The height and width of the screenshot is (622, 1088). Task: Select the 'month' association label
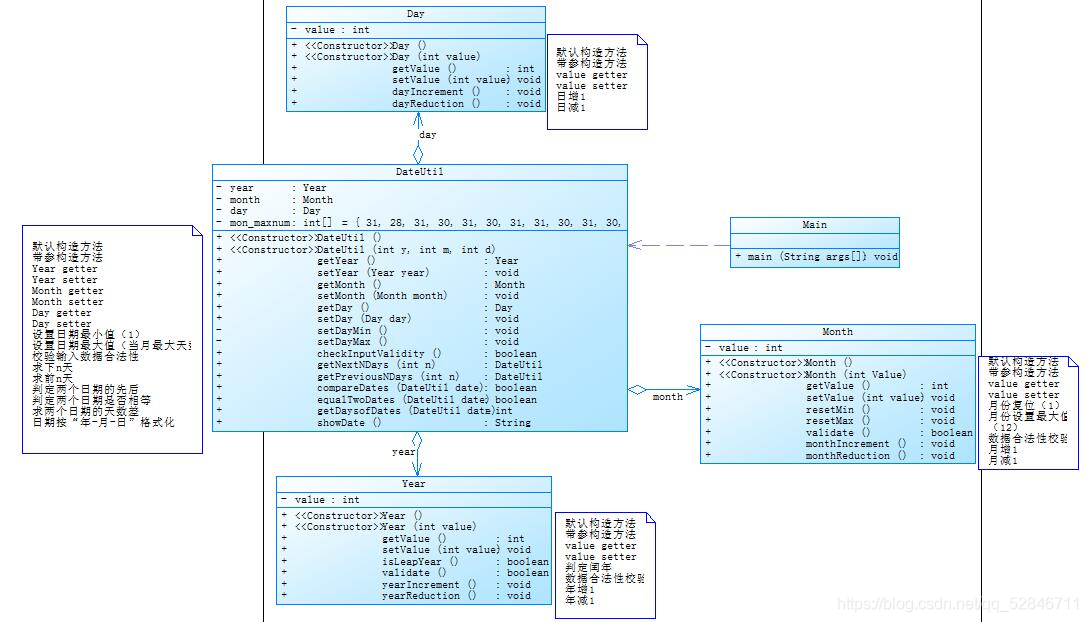668,396
